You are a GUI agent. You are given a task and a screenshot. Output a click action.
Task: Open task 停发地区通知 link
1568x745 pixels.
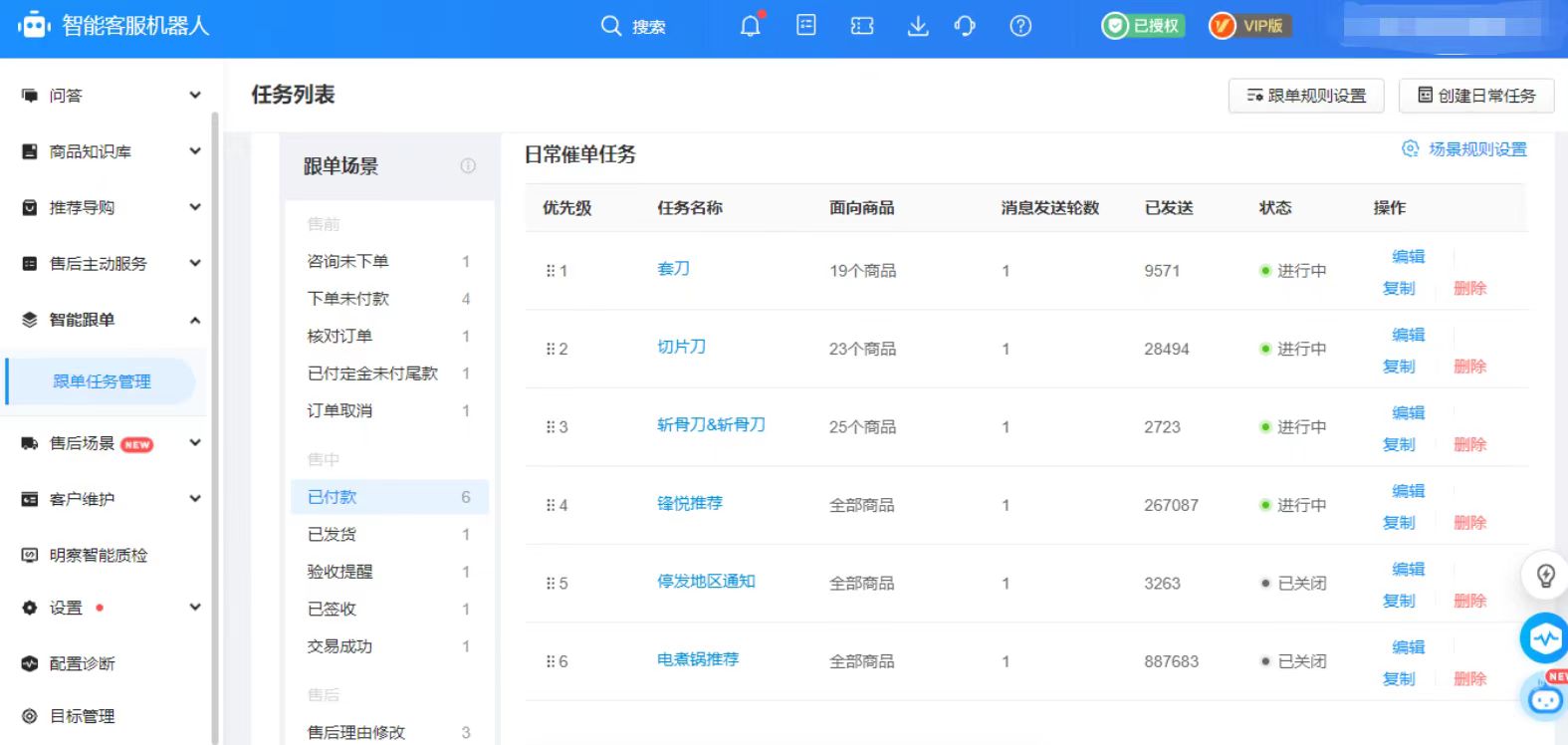(706, 581)
